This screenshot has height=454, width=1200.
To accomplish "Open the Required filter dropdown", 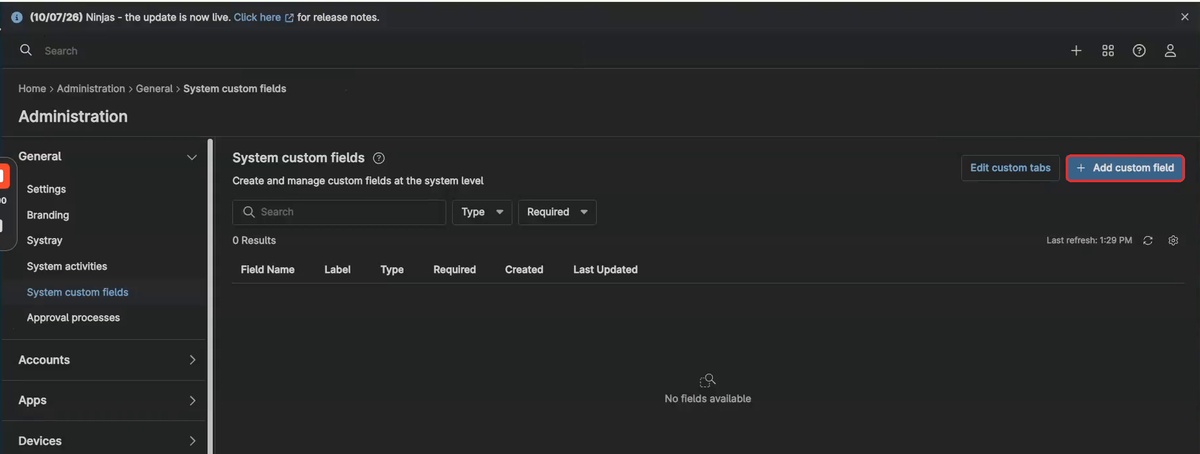I will [x=557, y=212].
